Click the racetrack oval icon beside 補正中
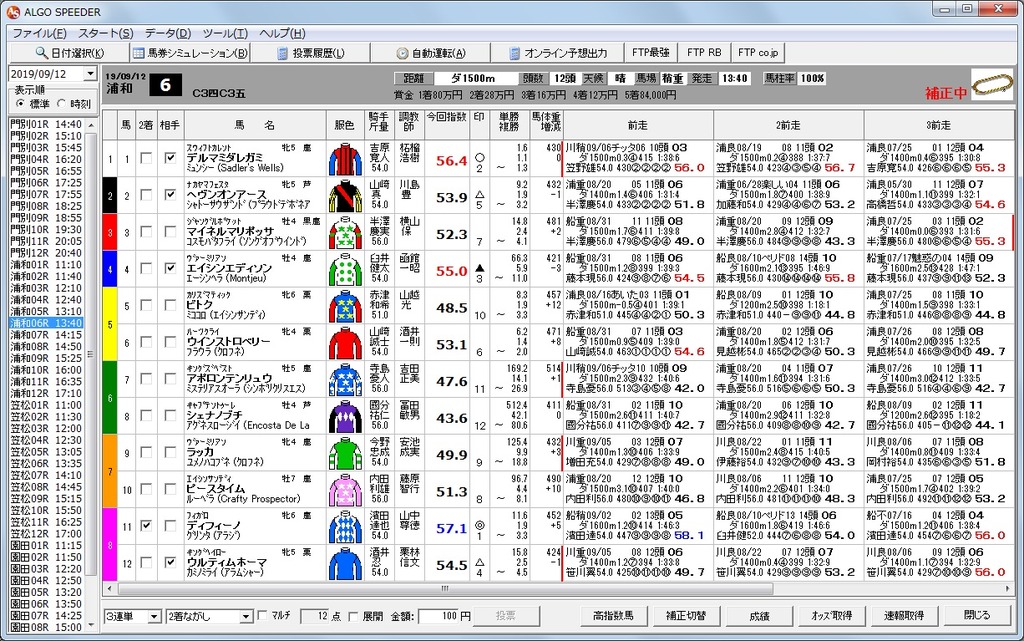 (992, 85)
